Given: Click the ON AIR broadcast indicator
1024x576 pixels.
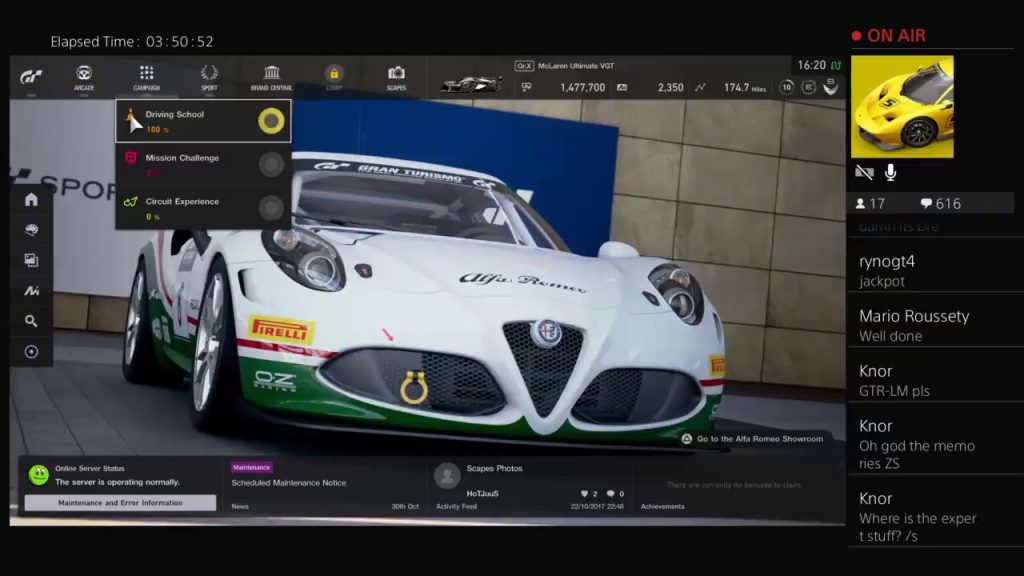Looking at the screenshot, I should 889,36.
